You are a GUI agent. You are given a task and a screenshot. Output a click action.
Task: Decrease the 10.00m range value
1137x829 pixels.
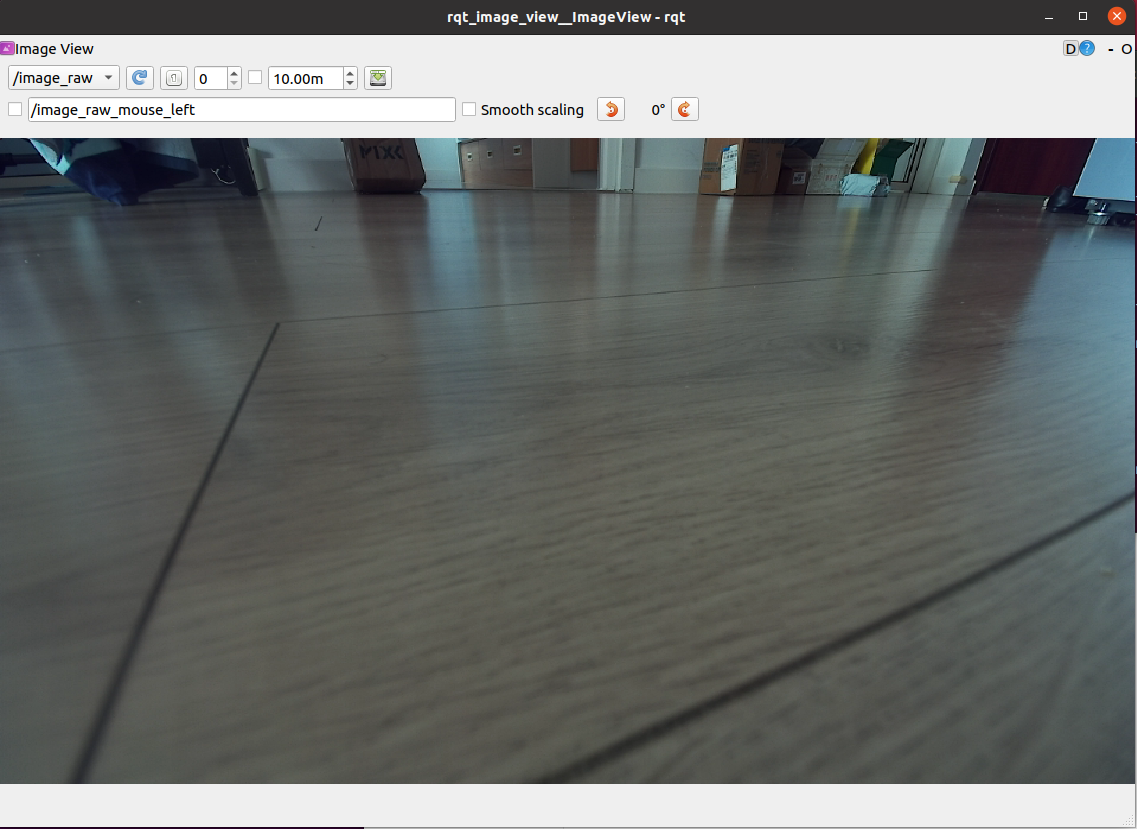(x=350, y=83)
